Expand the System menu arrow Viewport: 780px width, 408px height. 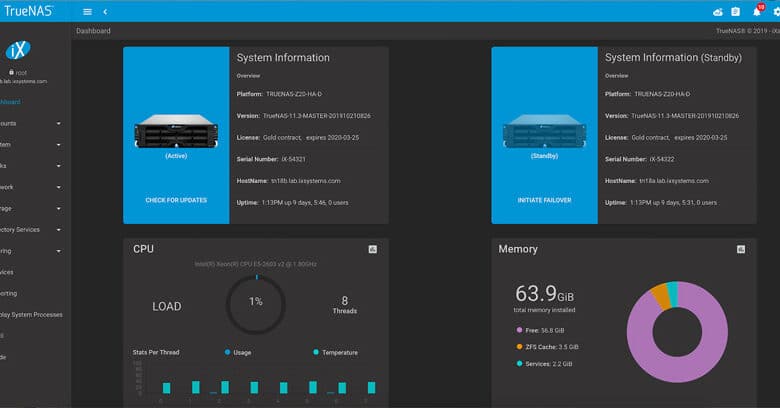pos(59,145)
